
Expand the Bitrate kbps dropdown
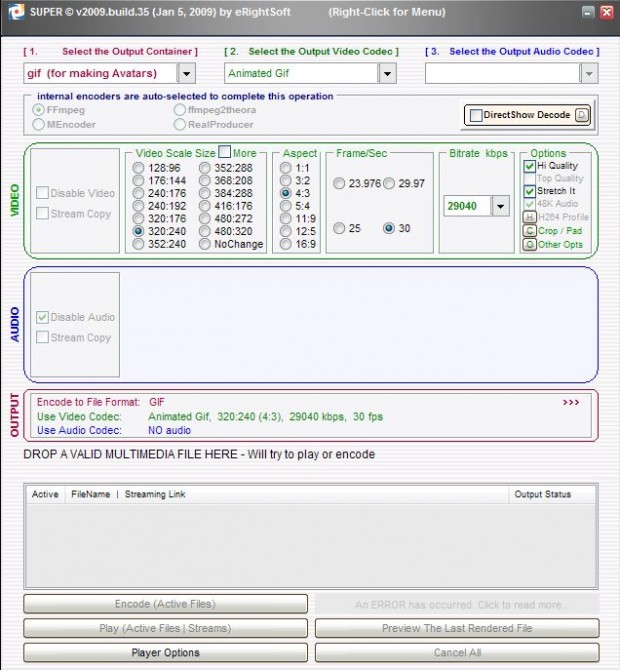pos(500,206)
